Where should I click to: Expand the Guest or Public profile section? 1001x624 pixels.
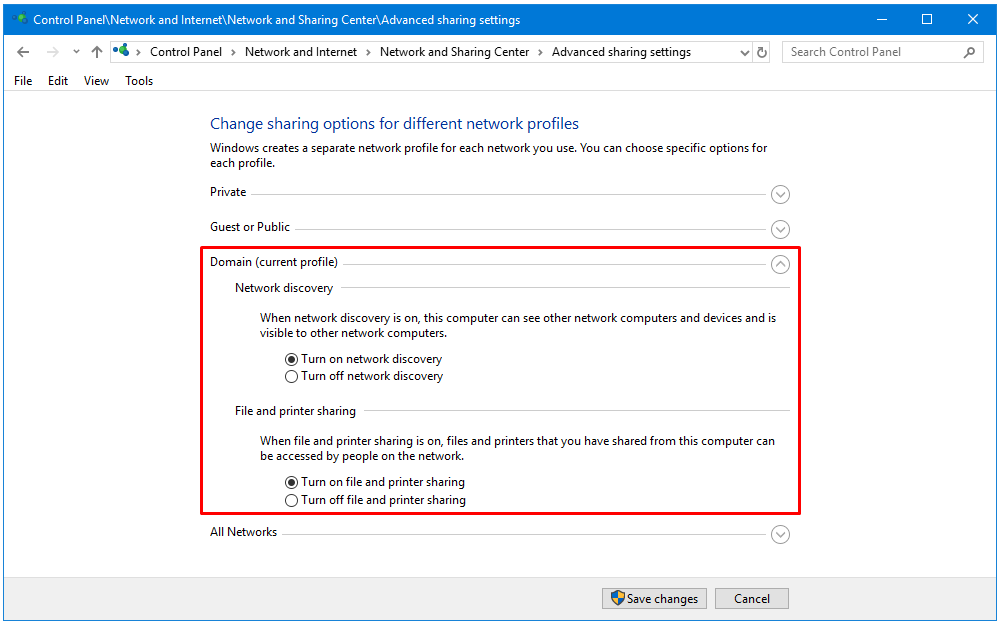click(781, 229)
